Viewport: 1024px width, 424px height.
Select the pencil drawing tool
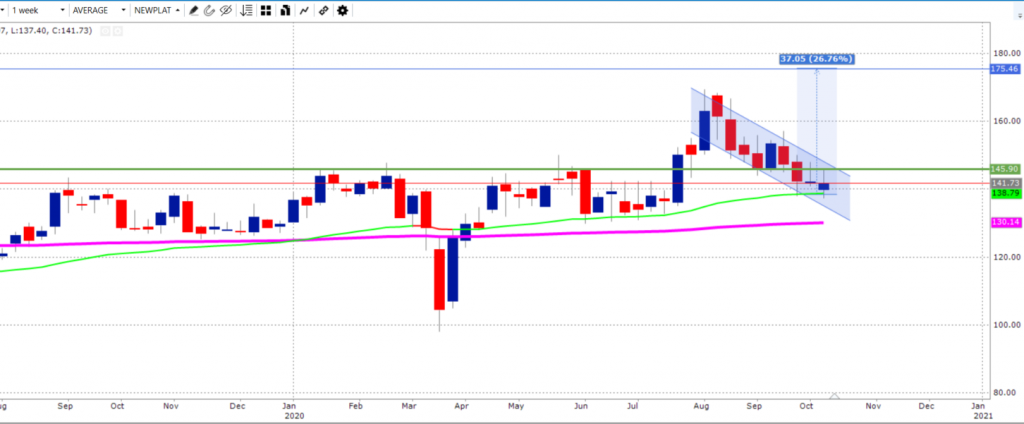[191, 11]
